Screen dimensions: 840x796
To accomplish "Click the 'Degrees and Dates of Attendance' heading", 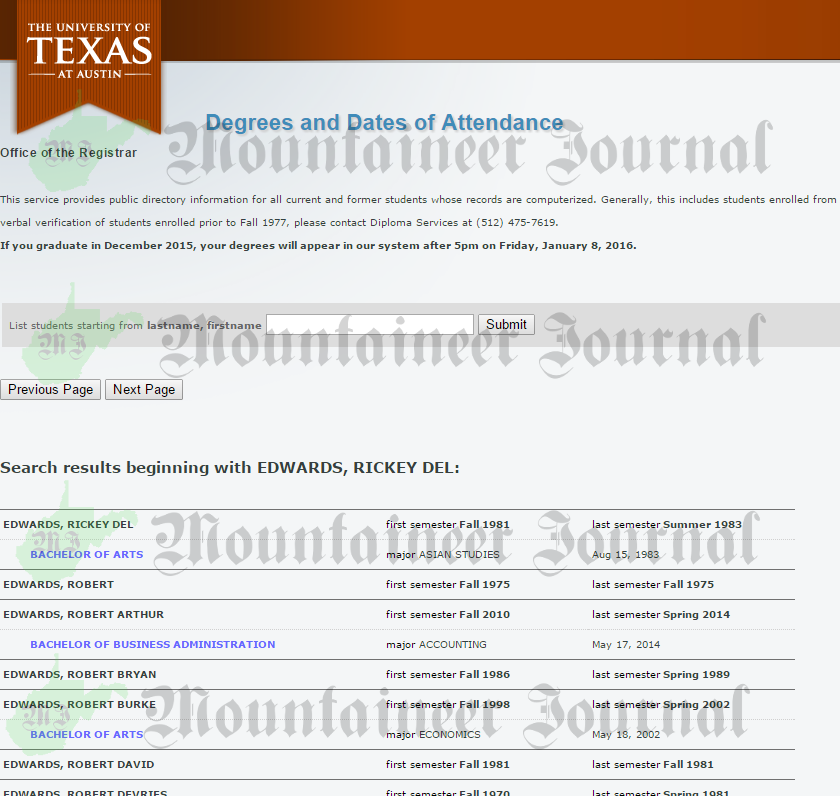I will pyautogui.click(x=385, y=123).
